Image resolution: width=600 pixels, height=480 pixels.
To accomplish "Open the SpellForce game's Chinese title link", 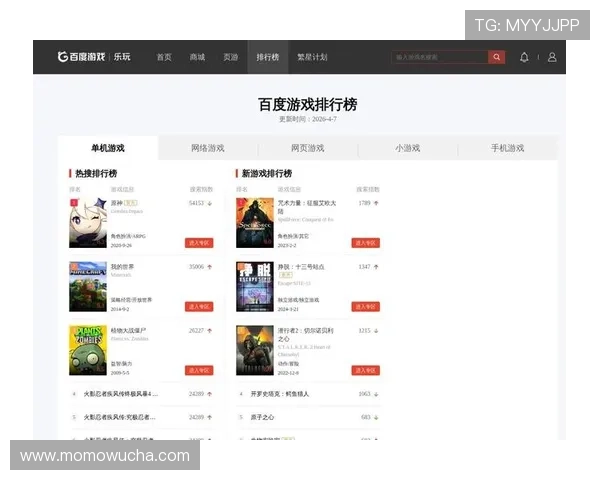I will [x=307, y=207].
